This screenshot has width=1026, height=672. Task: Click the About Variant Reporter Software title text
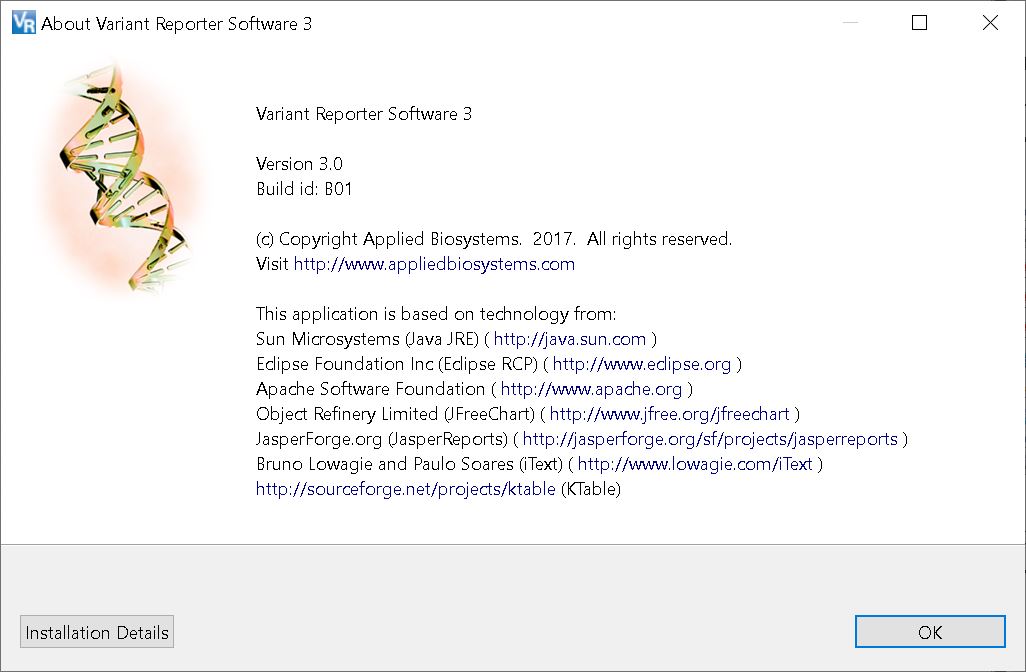tap(176, 24)
